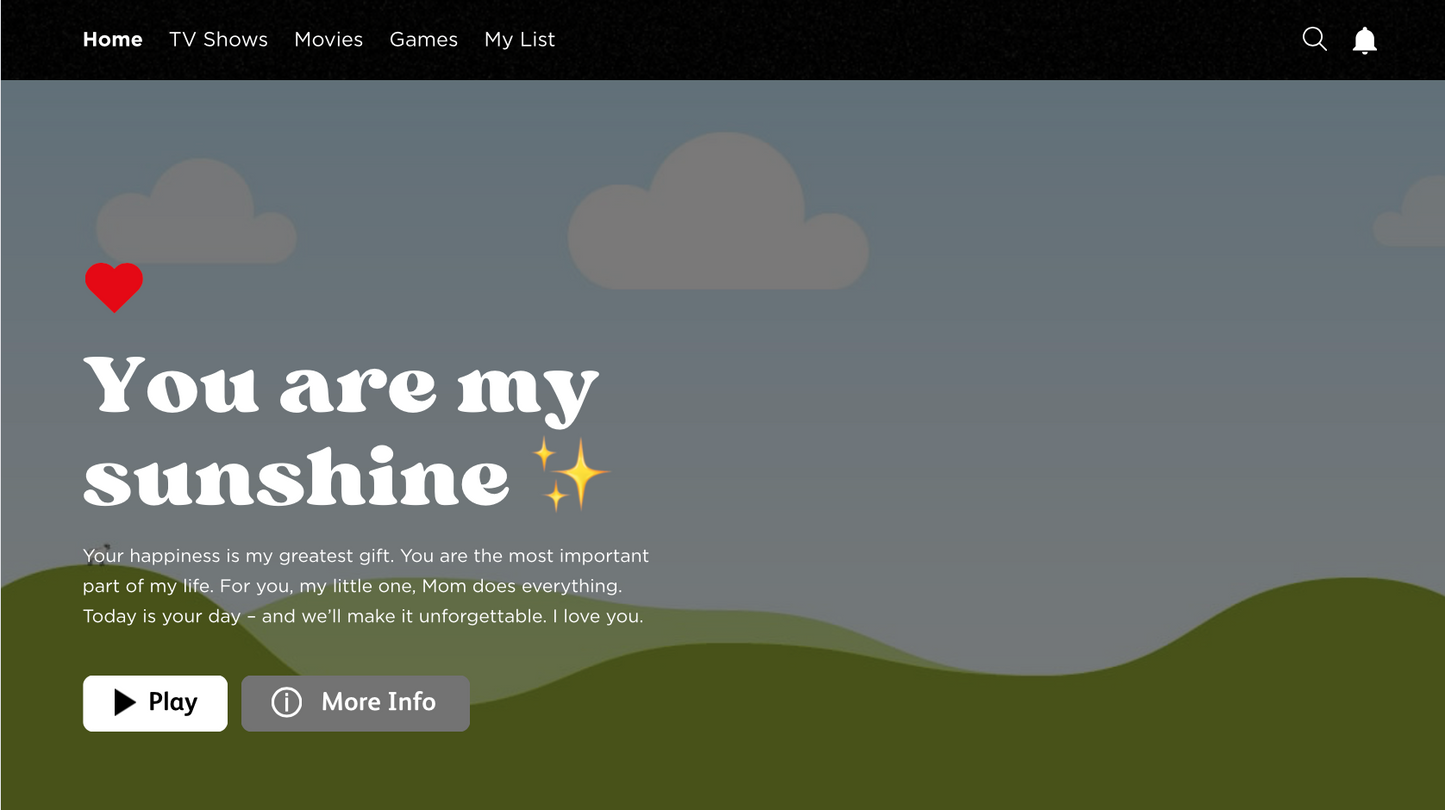Click the Play button
Screen dimensions: 1445x810
(155, 703)
